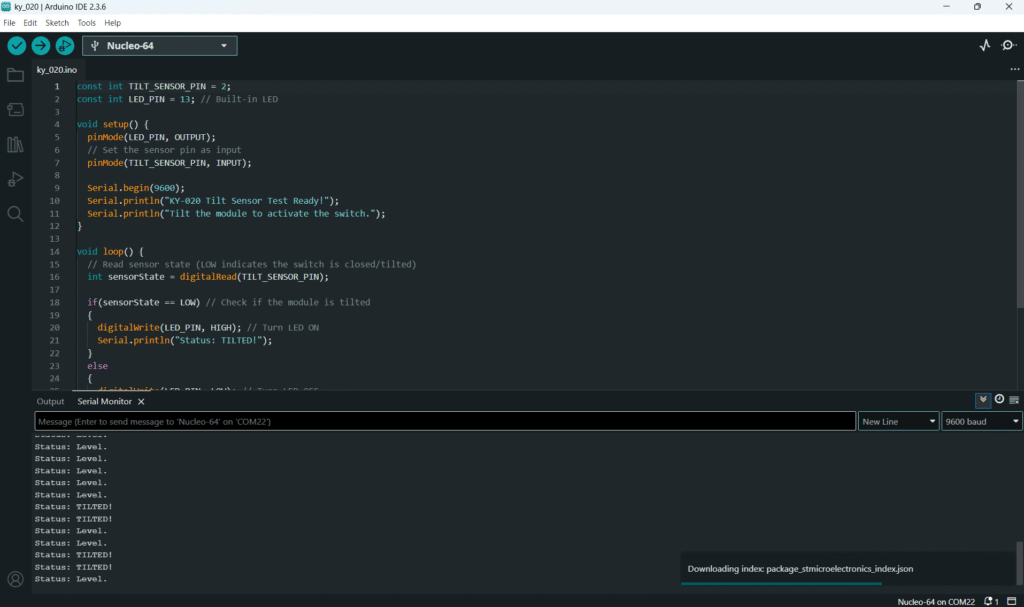Image resolution: width=1024 pixels, height=607 pixels.
Task: Open the Serial Plotter icon
Action: tap(984, 46)
